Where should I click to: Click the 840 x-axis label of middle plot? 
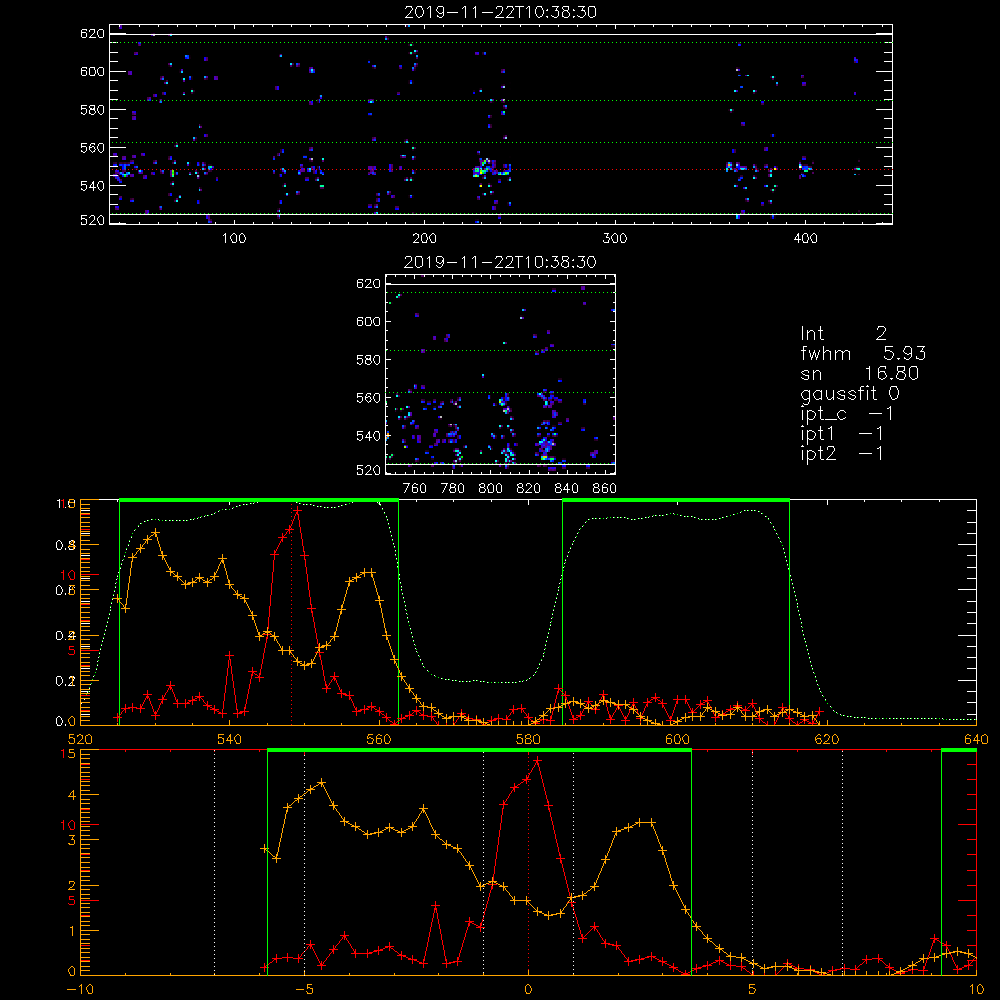tap(566, 488)
